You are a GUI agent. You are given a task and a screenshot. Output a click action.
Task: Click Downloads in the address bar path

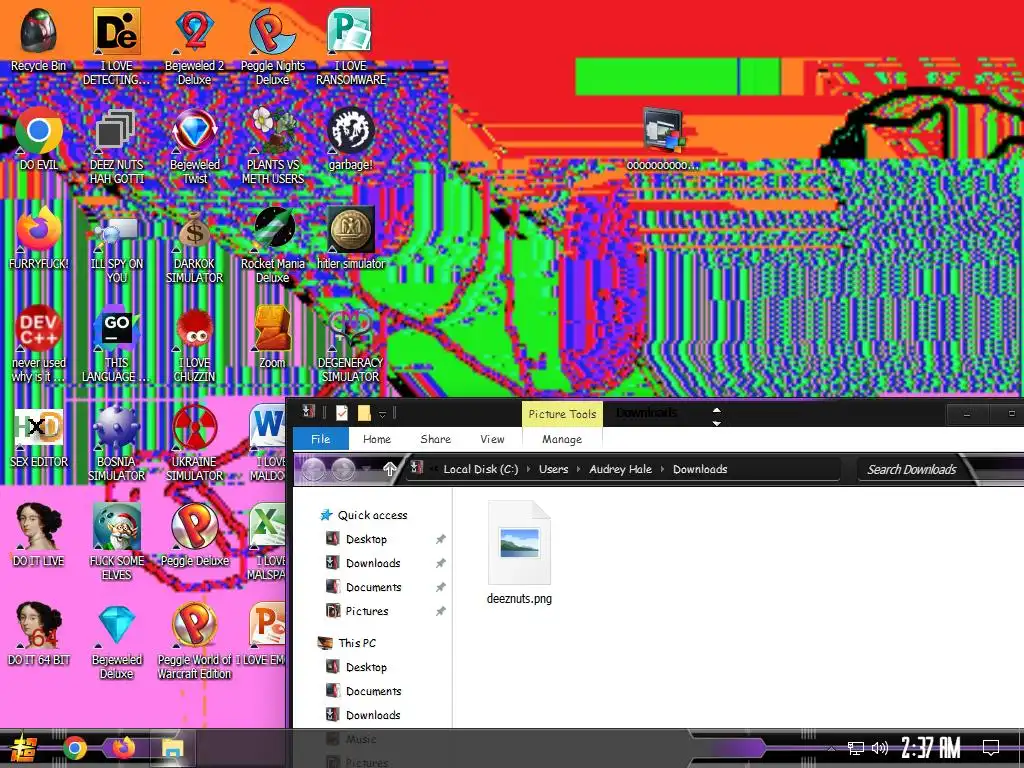700,469
